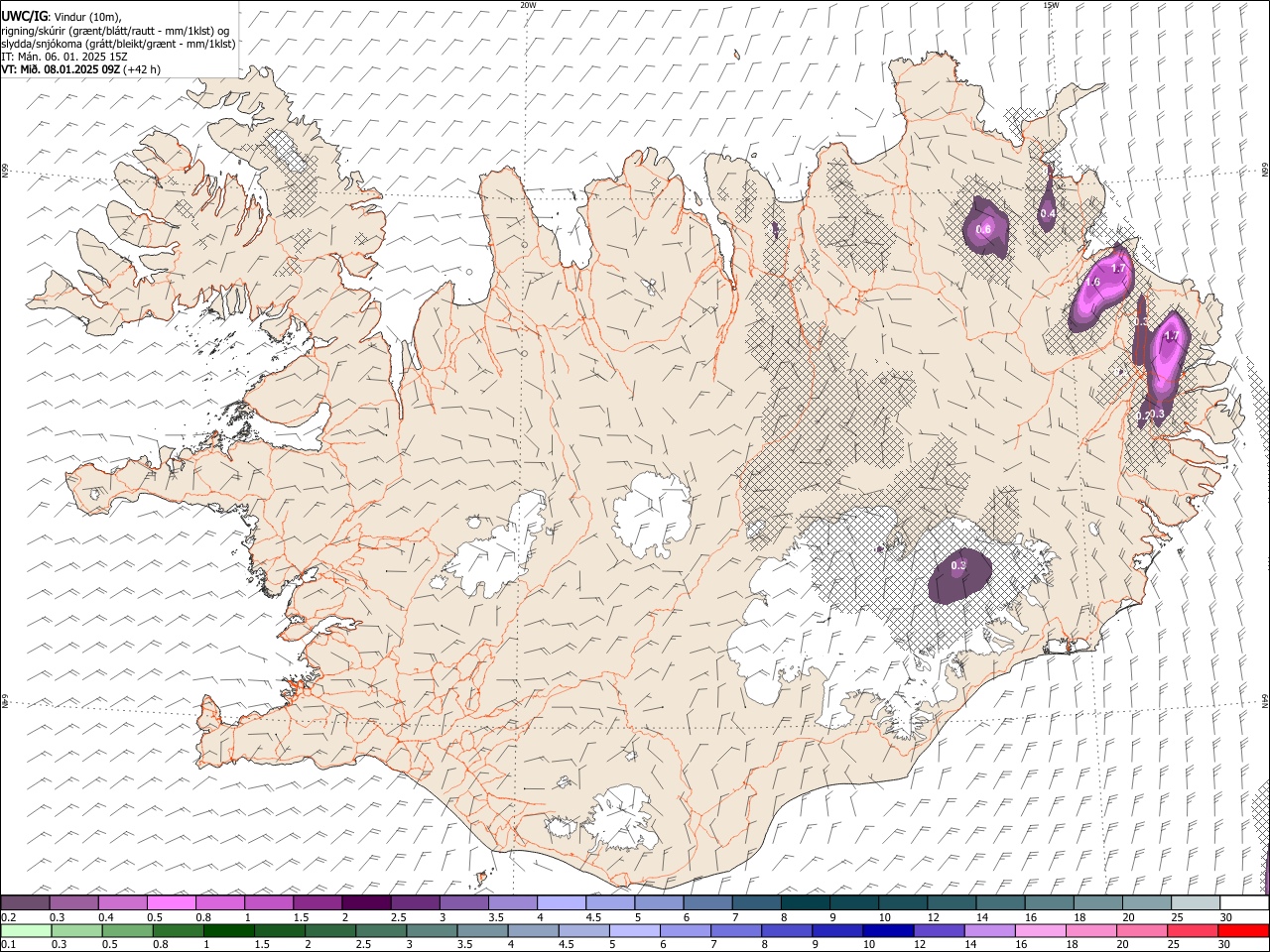Select the pale grey 25 swatch in snow row
The width and height of the screenshot is (1270, 952).
coord(1196,902)
